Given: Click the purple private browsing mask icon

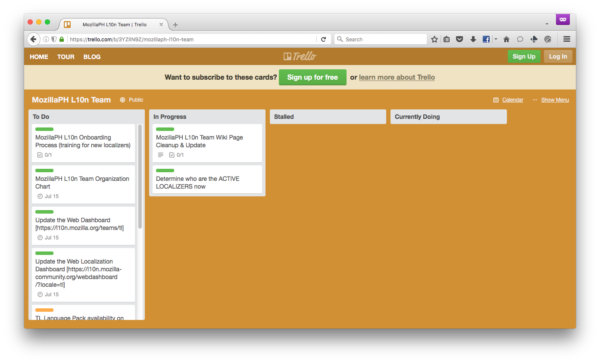Looking at the screenshot, I should [563, 20].
